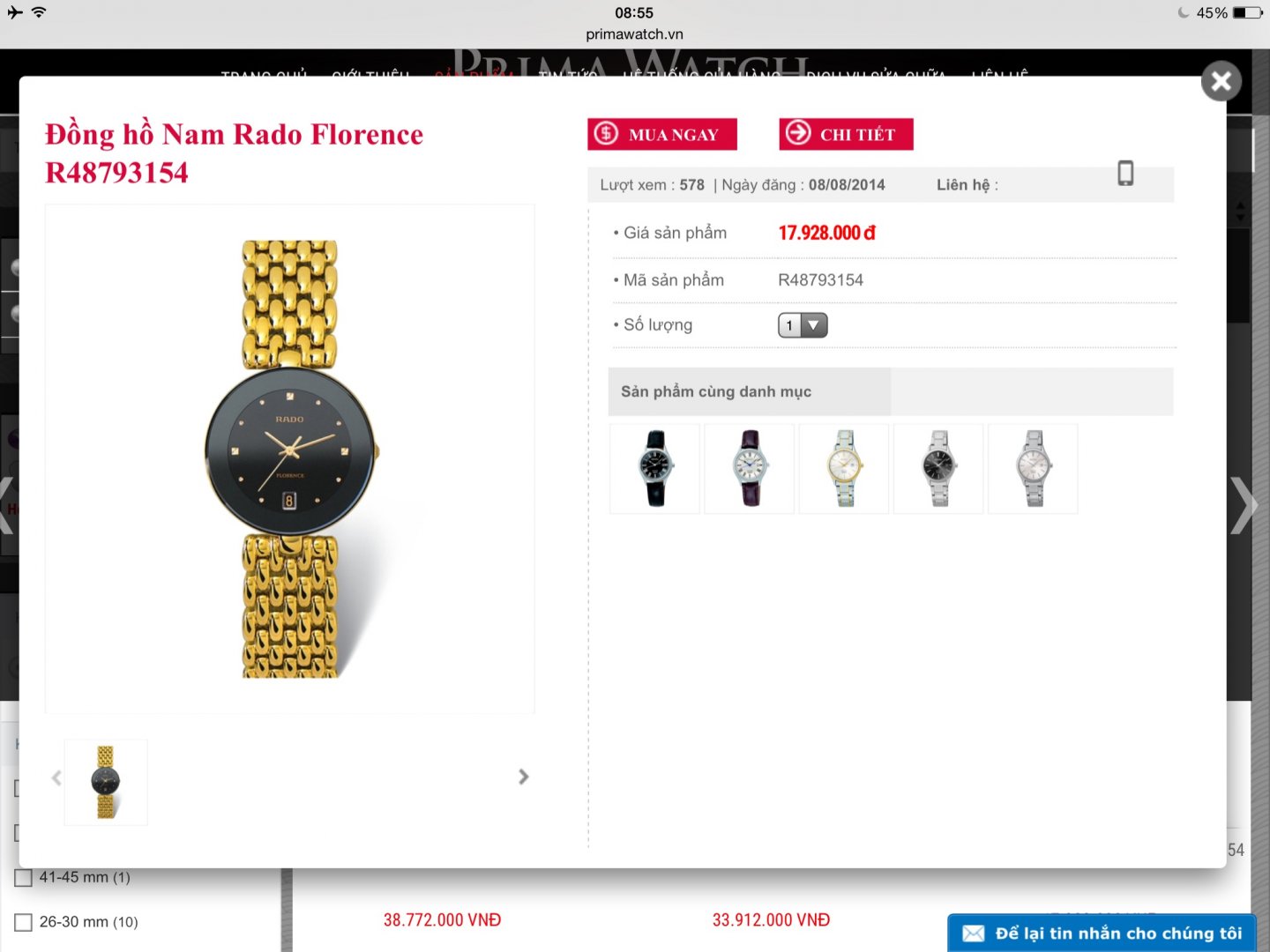Close the product popup with X icon
The image size is (1270, 952).
(x=1221, y=82)
